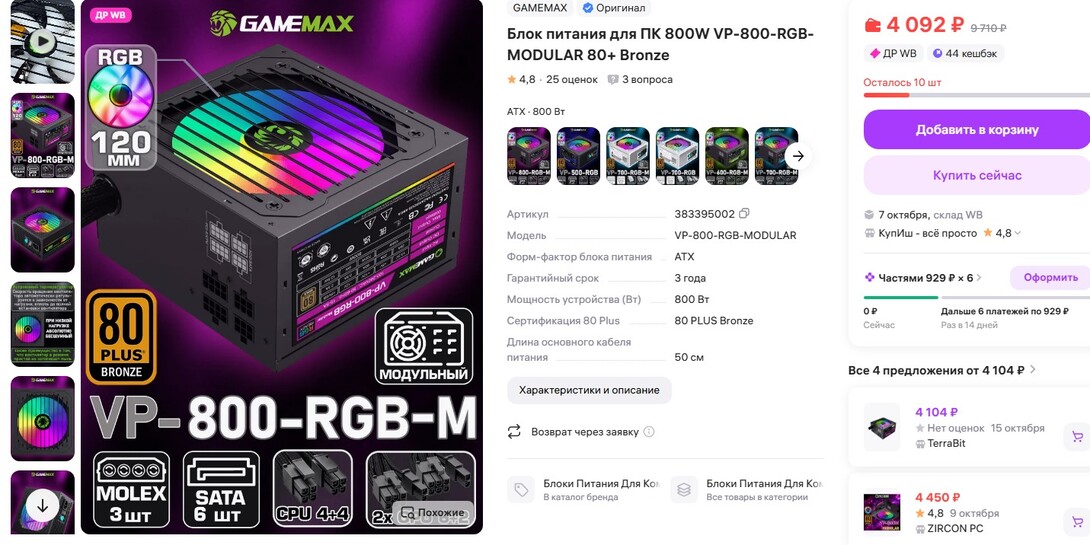Expand installment Частями 929 ₽ details
Image resolution: width=1090 pixels, height=545 pixels.
click(x=979, y=277)
